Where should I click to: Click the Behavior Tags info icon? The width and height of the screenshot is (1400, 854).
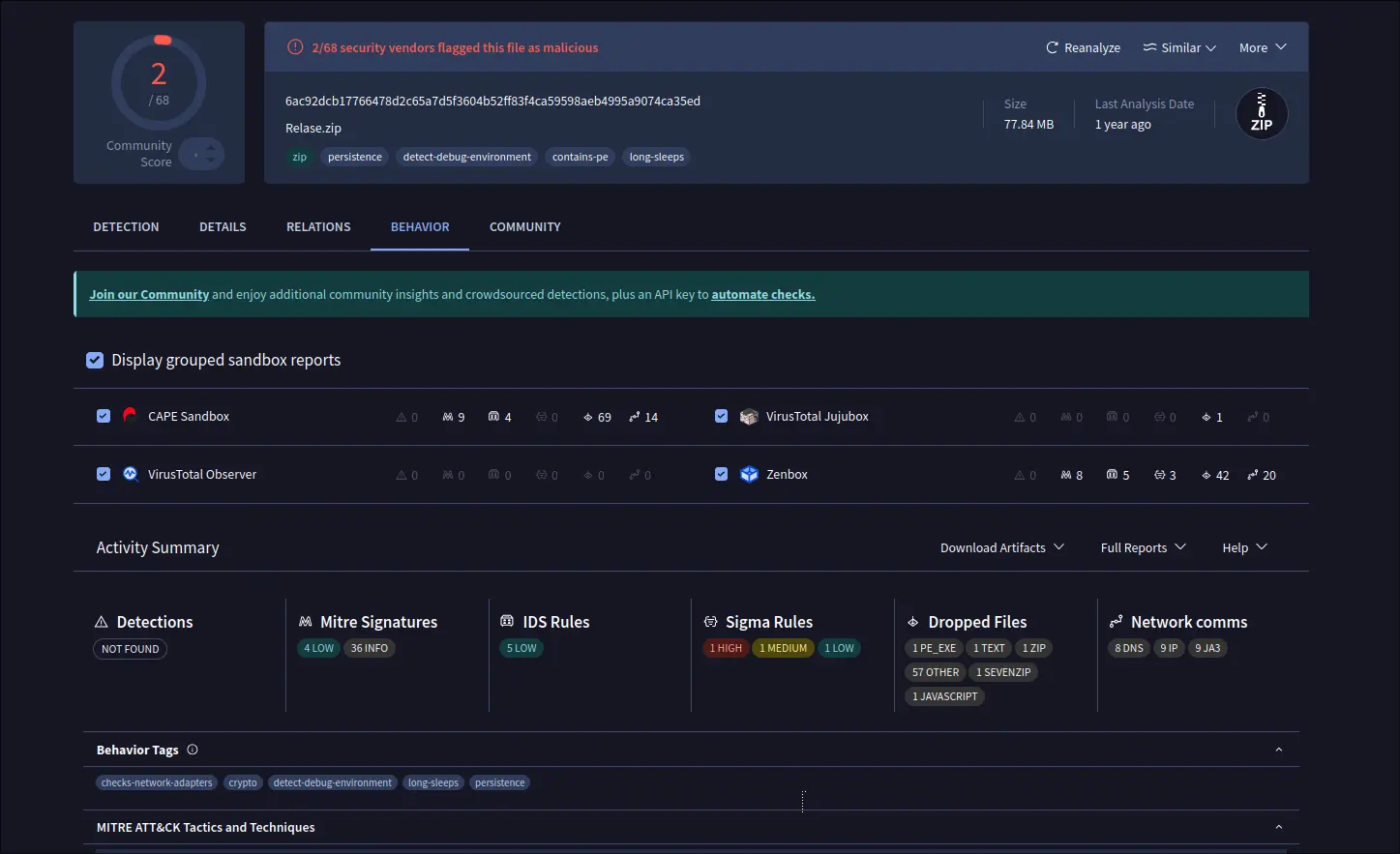click(x=193, y=750)
